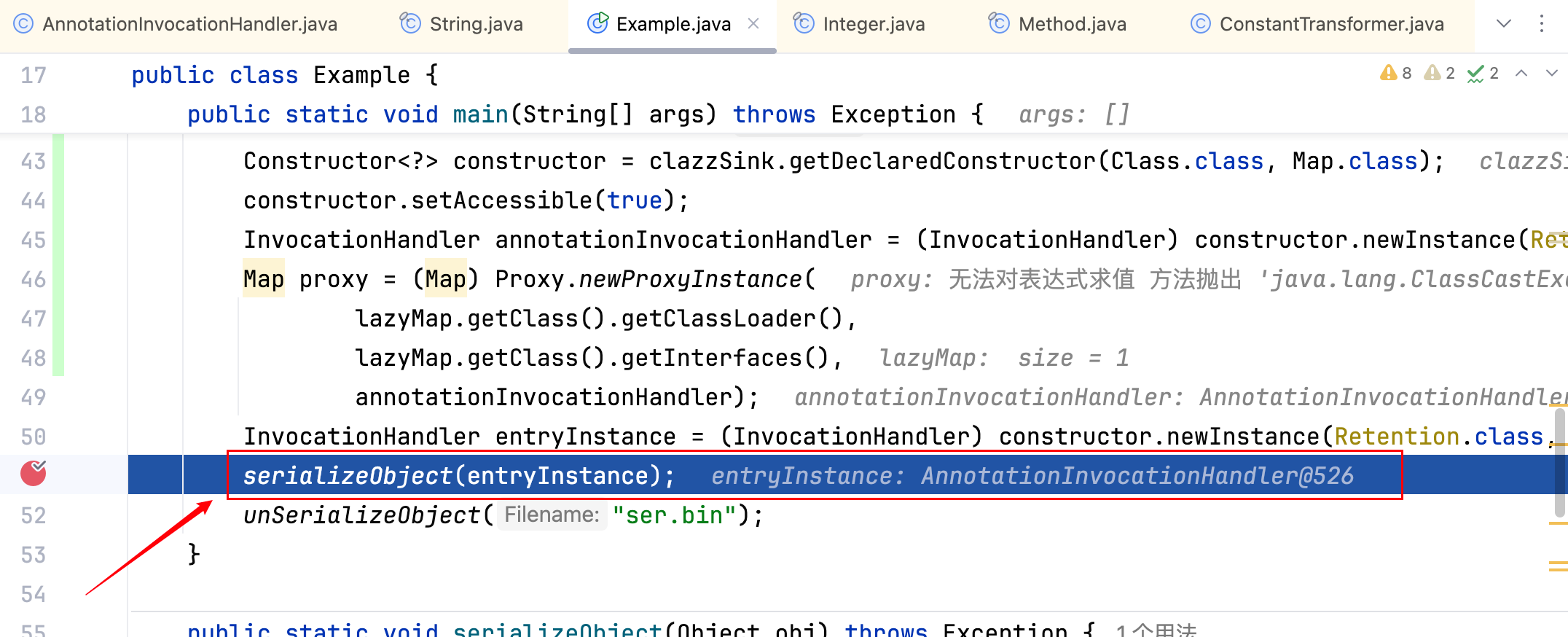Viewport: 1568px width, 637px height.
Task: Toggle the breakpoint on line 51
Action: [x=33, y=474]
